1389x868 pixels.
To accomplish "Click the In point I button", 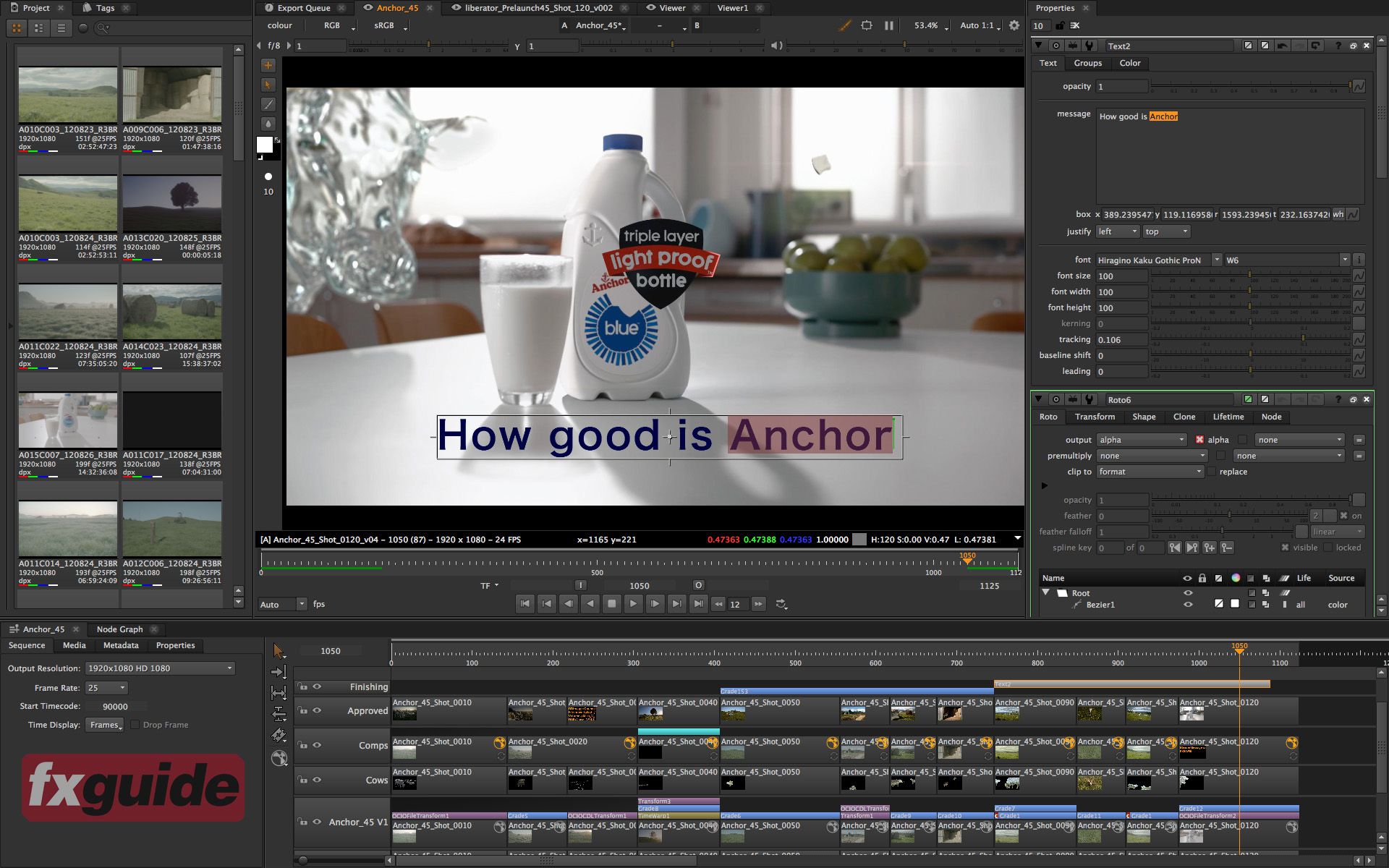I will tap(580, 585).
